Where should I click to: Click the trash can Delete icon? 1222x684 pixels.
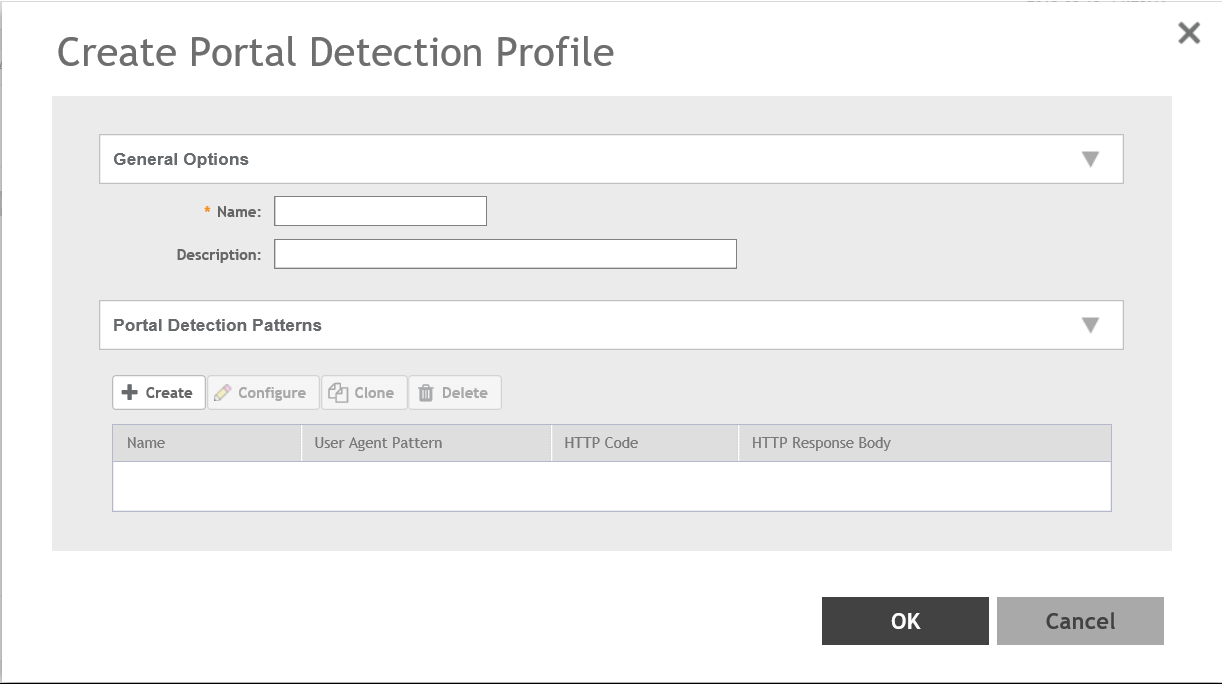(x=426, y=393)
